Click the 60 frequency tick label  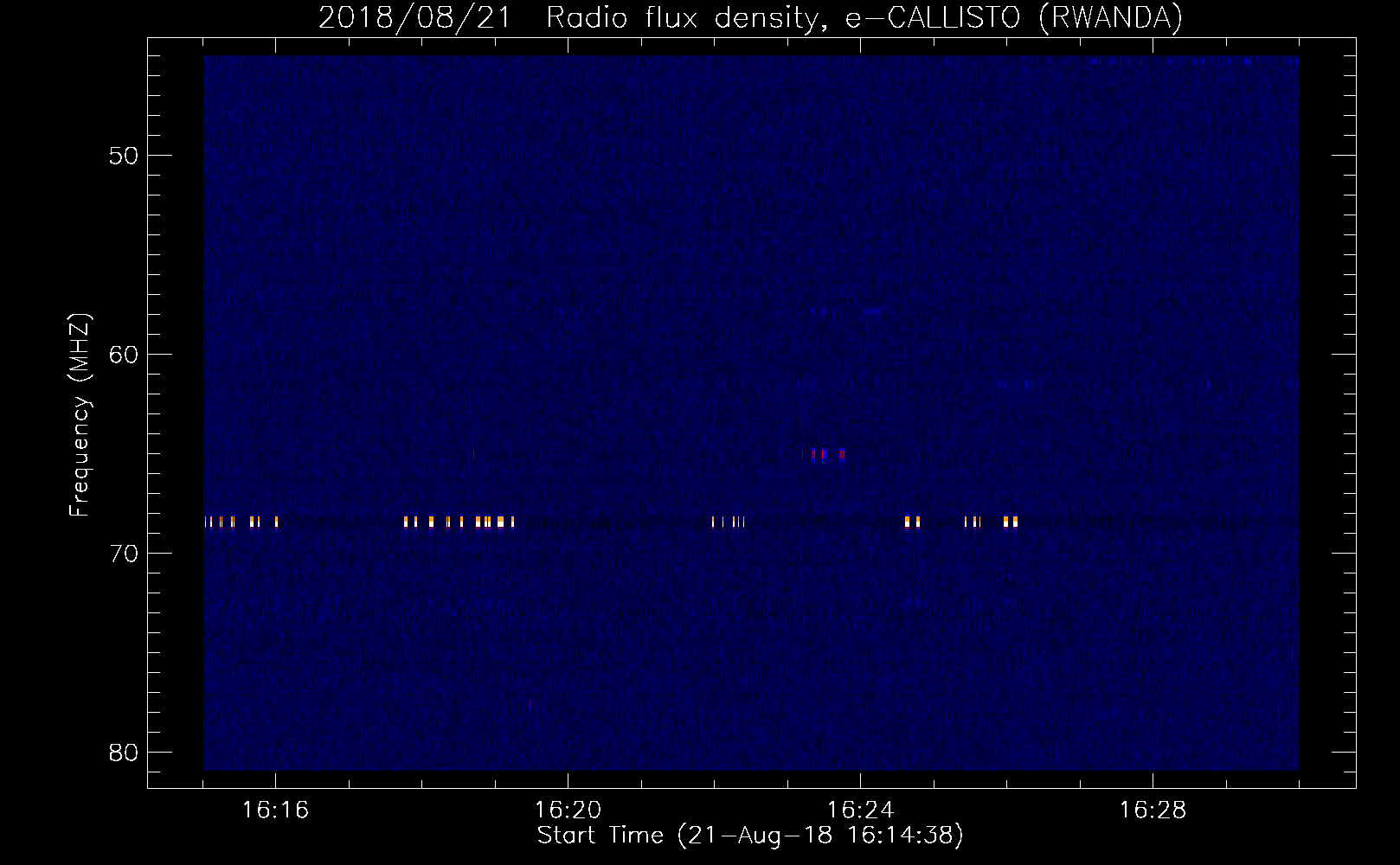click(124, 355)
